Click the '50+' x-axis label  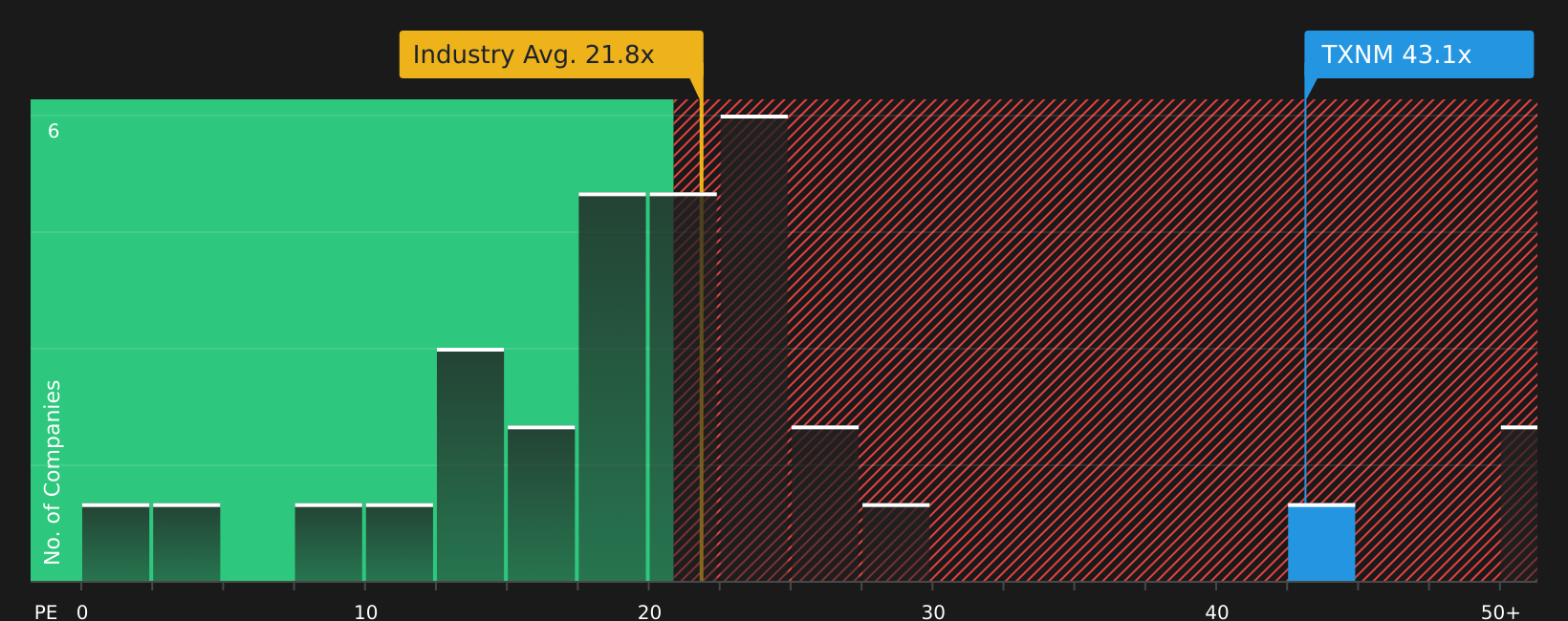pos(1500,612)
